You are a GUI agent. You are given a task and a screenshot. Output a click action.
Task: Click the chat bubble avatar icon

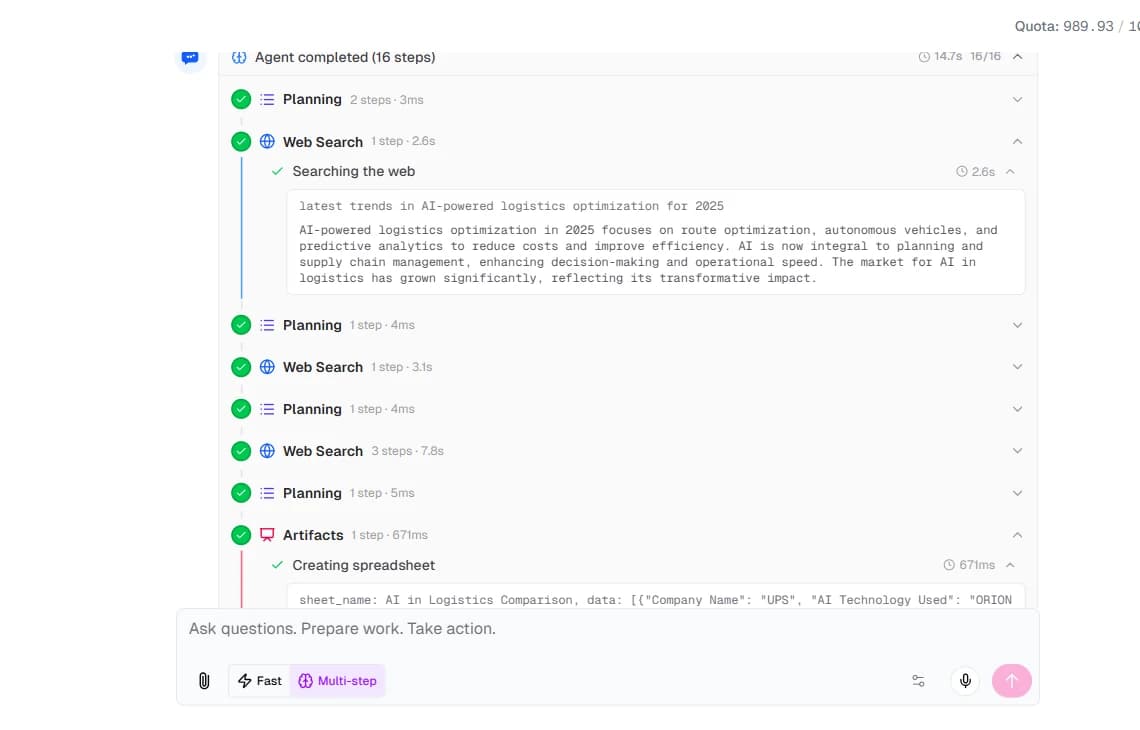tap(190, 57)
